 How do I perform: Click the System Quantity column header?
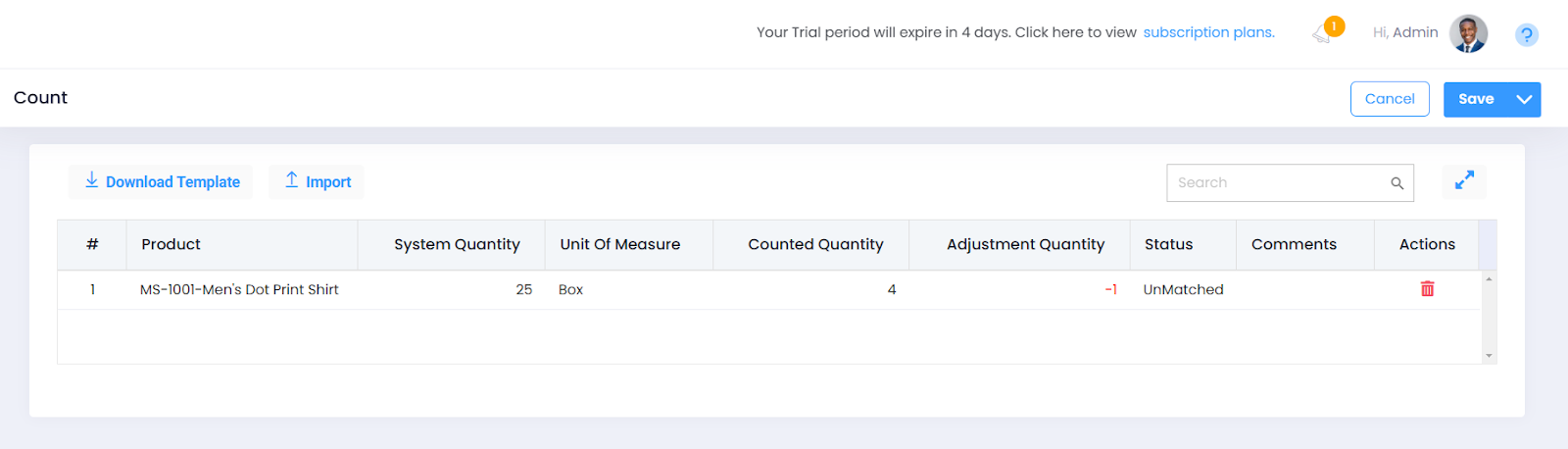click(x=457, y=244)
